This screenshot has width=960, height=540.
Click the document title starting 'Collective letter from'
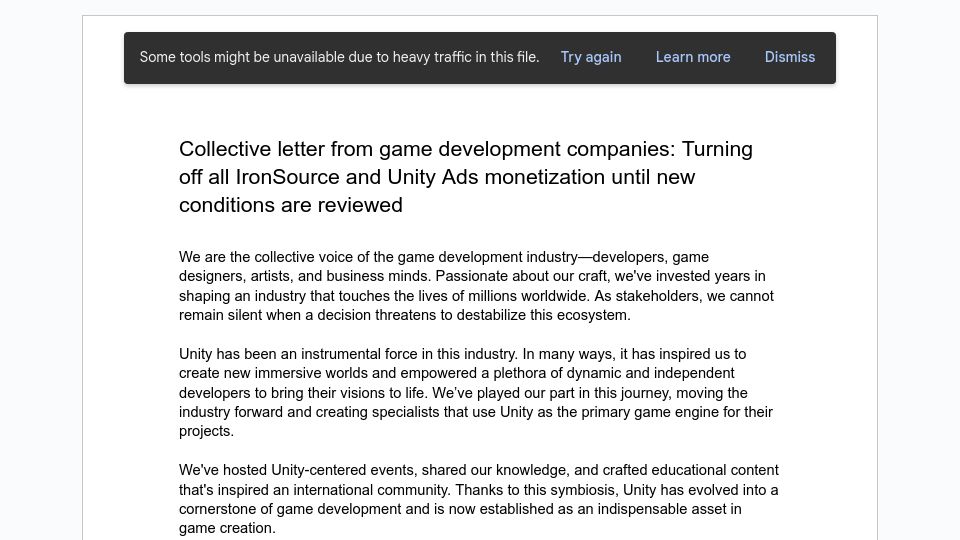(x=466, y=177)
